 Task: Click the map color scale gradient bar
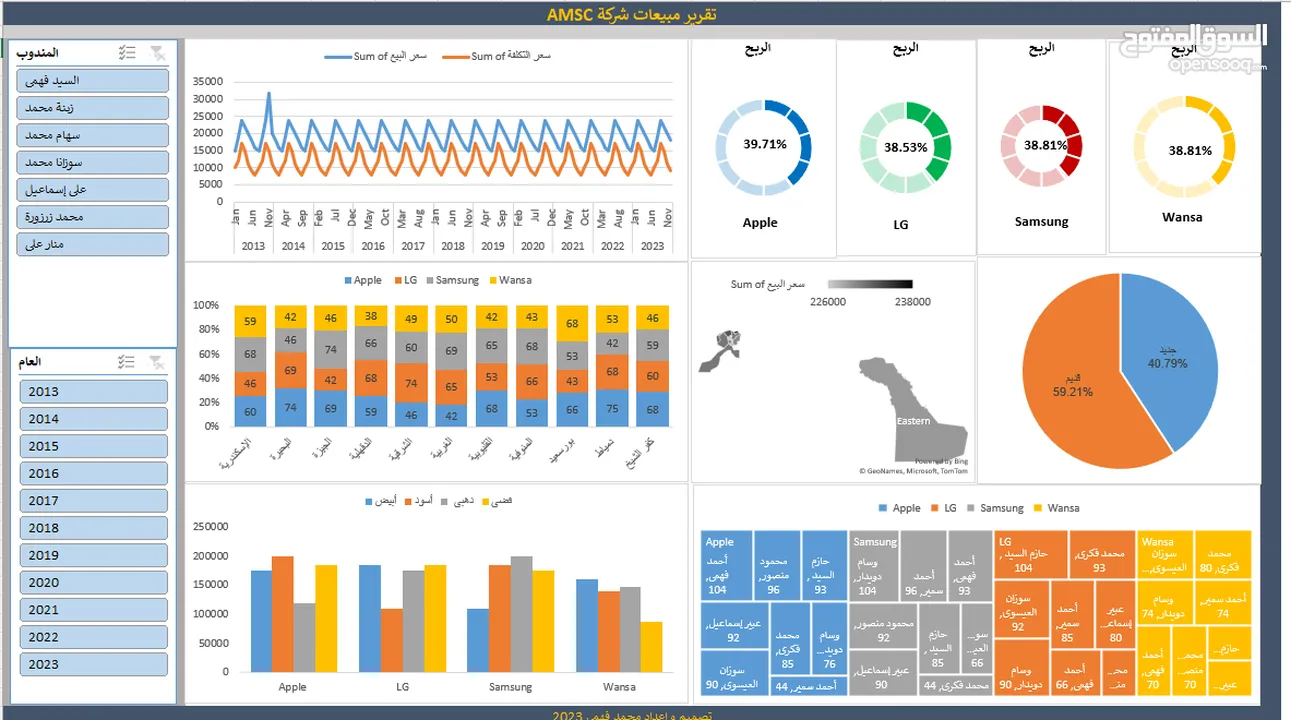(x=870, y=285)
